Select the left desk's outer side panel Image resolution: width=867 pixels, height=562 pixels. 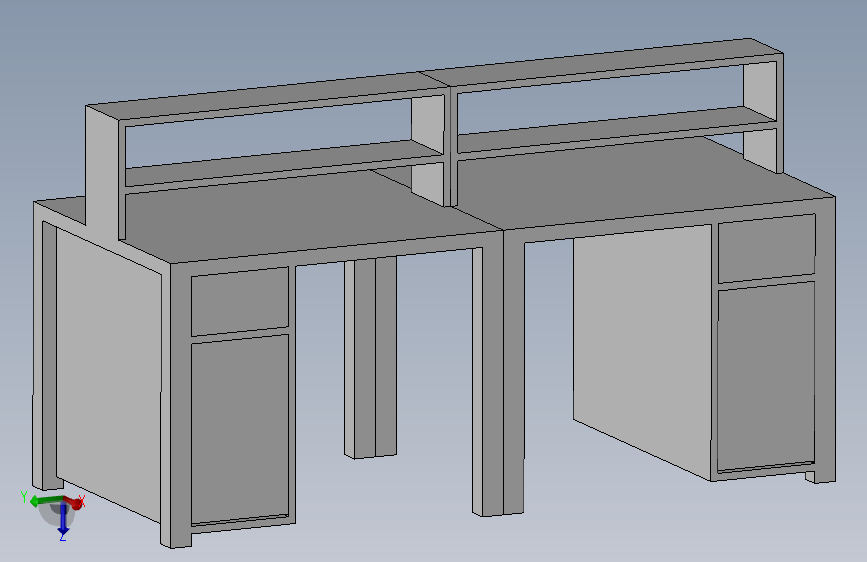[109, 376]
